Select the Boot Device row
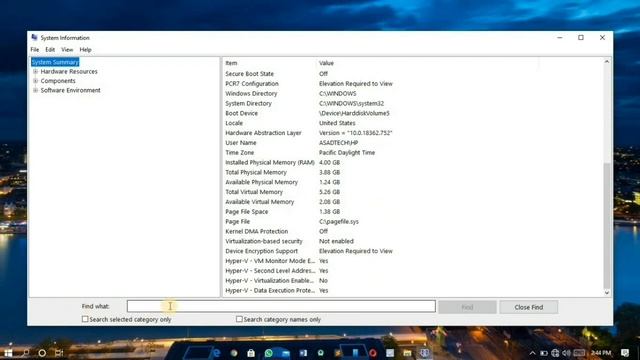The image size is (640, 360). pos(413,113)
